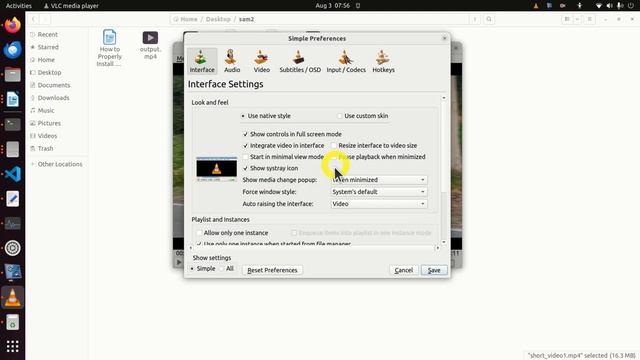This screenshot has width=640, height=360.
Task: Select How to Properly Install document
Action: point(109,48)
